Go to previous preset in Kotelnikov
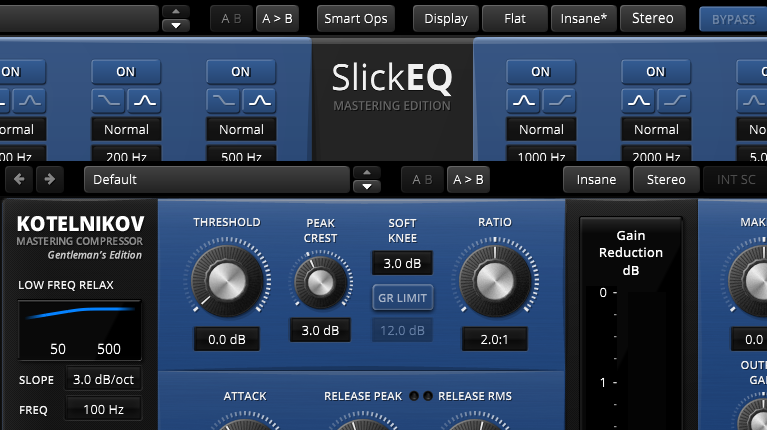 tap(19, 179)
